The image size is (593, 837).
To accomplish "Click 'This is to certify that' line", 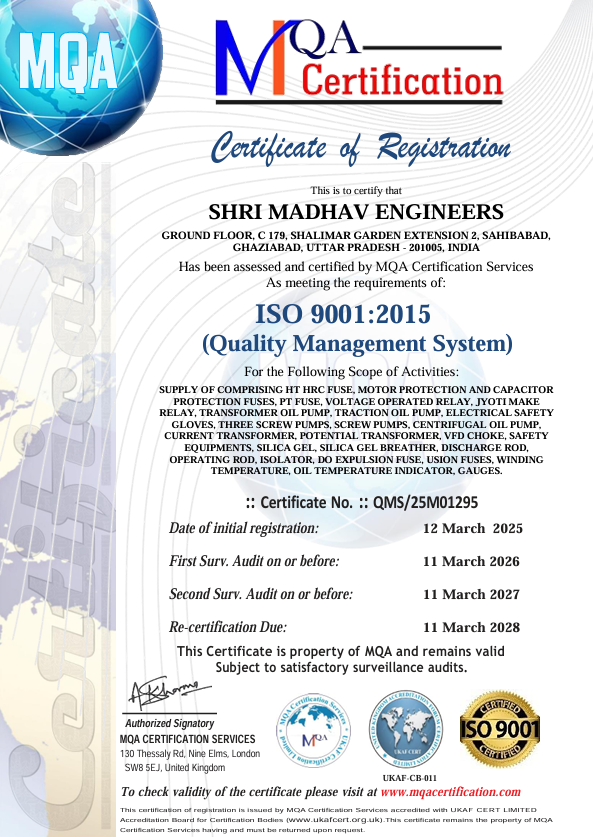I will pyautogui.click(x=356, y=190).
